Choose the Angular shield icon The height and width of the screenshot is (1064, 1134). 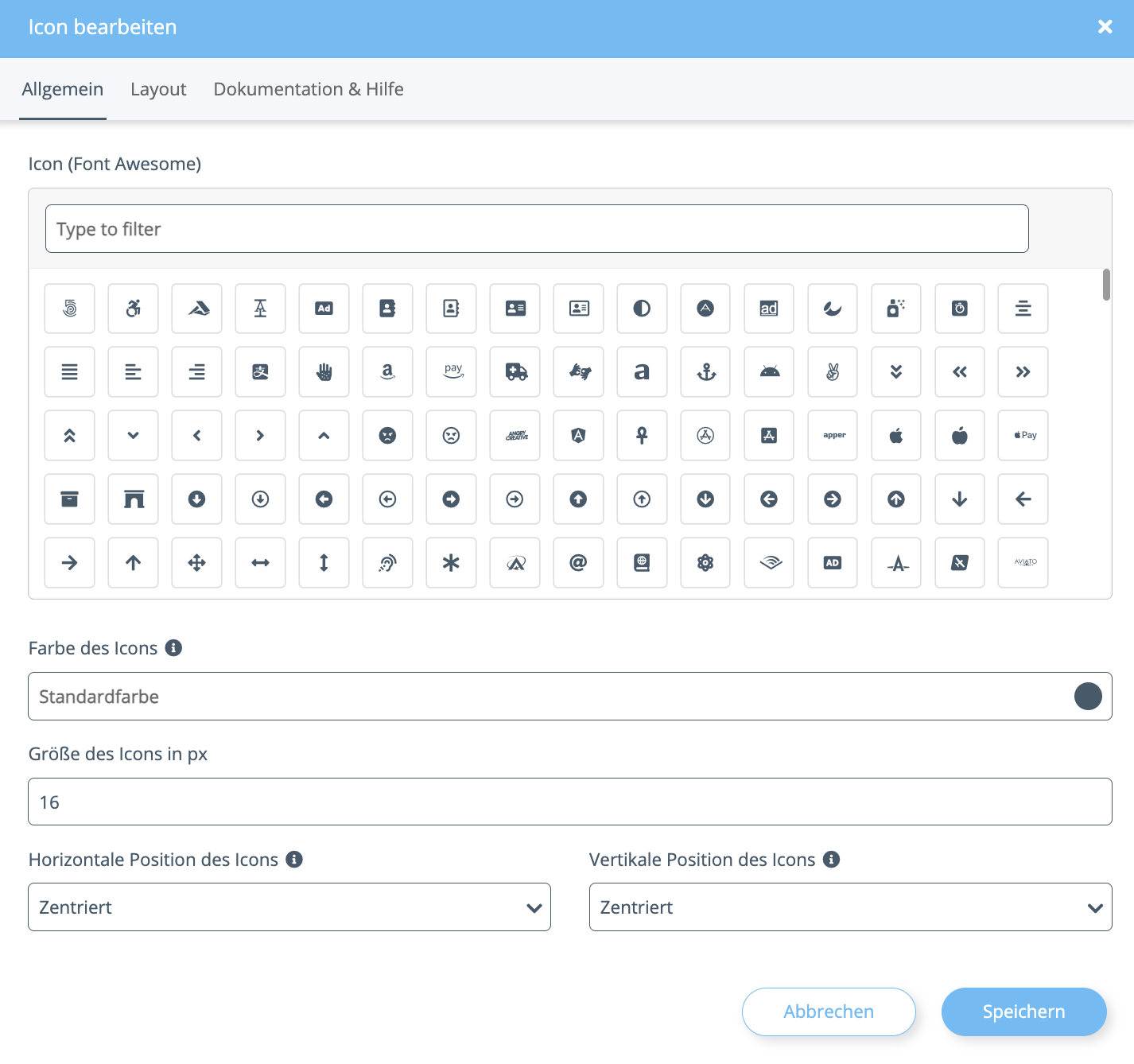(x=578, y=436)
